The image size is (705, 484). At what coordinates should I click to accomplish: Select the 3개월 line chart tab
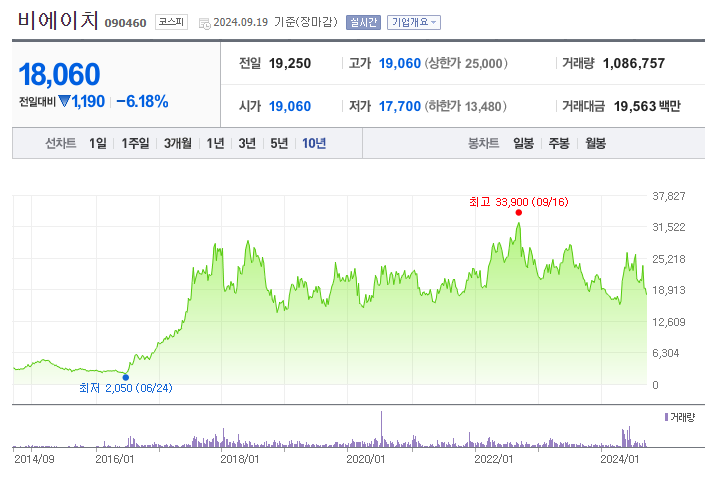(x=178, y=143)
